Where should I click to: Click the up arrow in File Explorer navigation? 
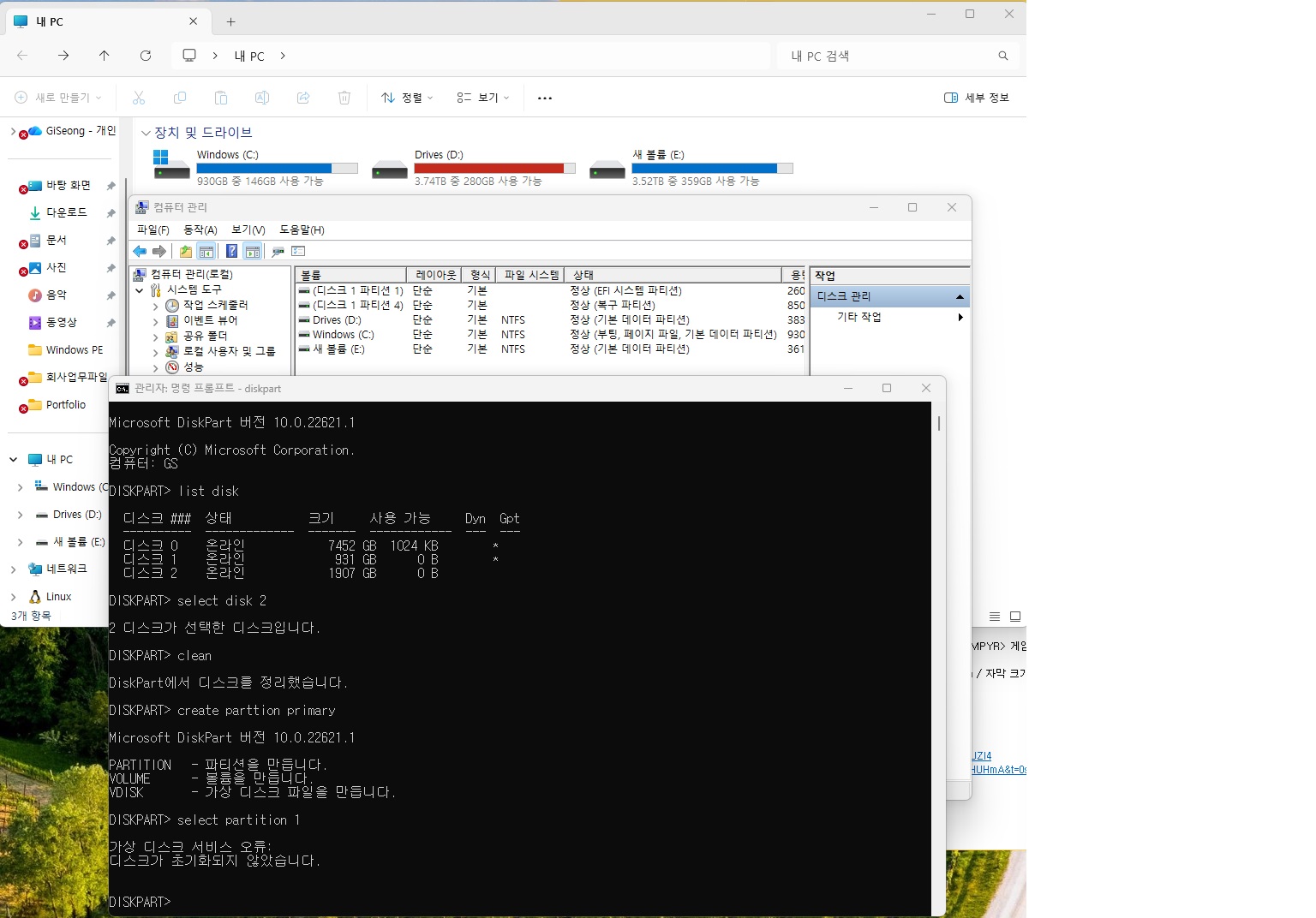[x=105, y=56]
